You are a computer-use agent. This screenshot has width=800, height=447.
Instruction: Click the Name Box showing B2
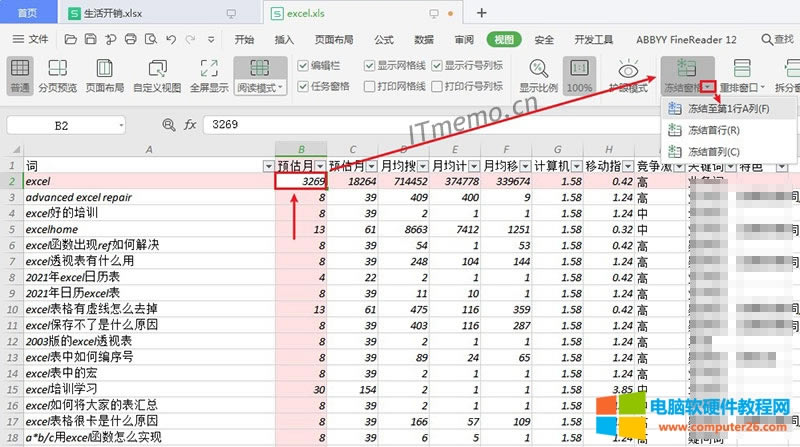(62, 126)
